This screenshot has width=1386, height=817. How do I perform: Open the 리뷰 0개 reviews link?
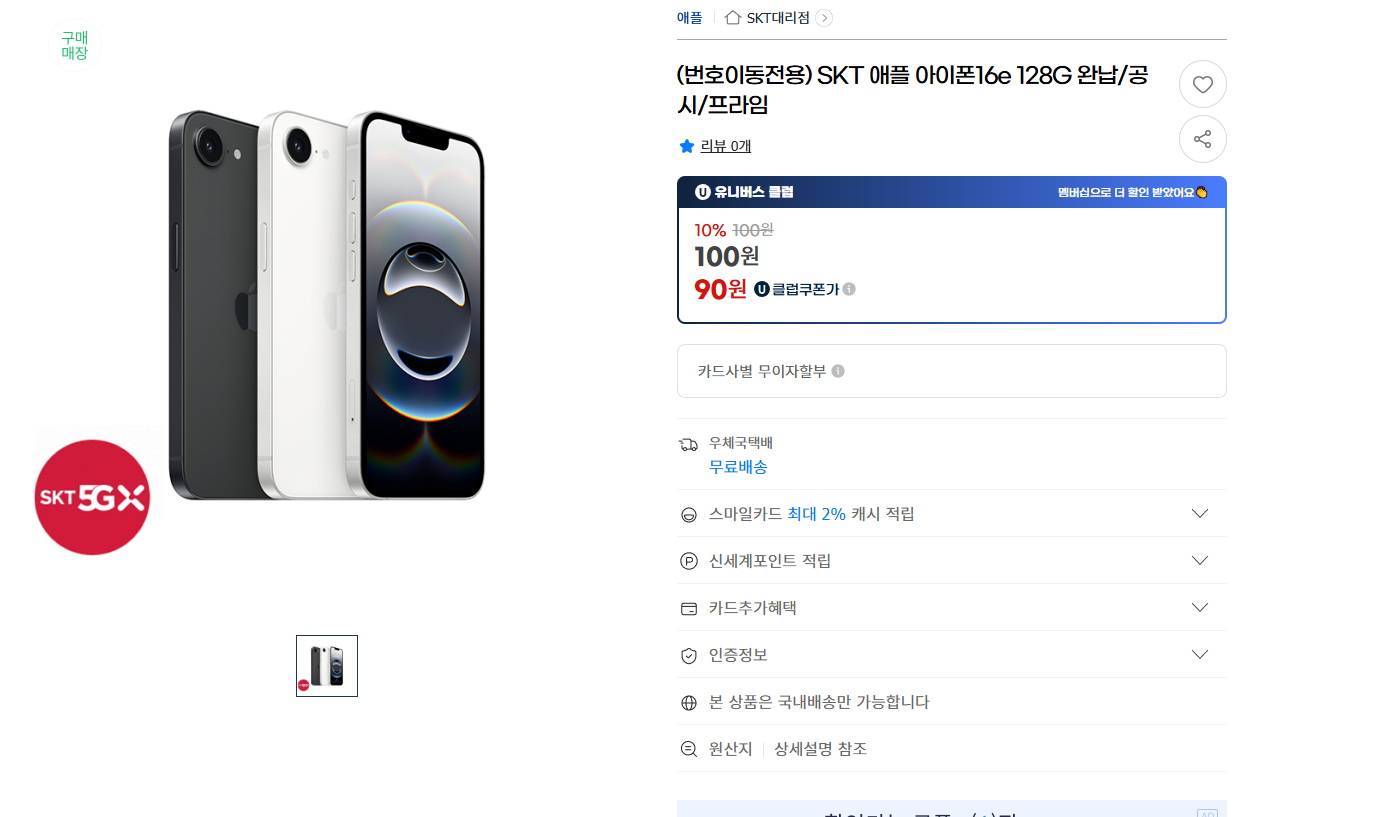pos(726,146)
